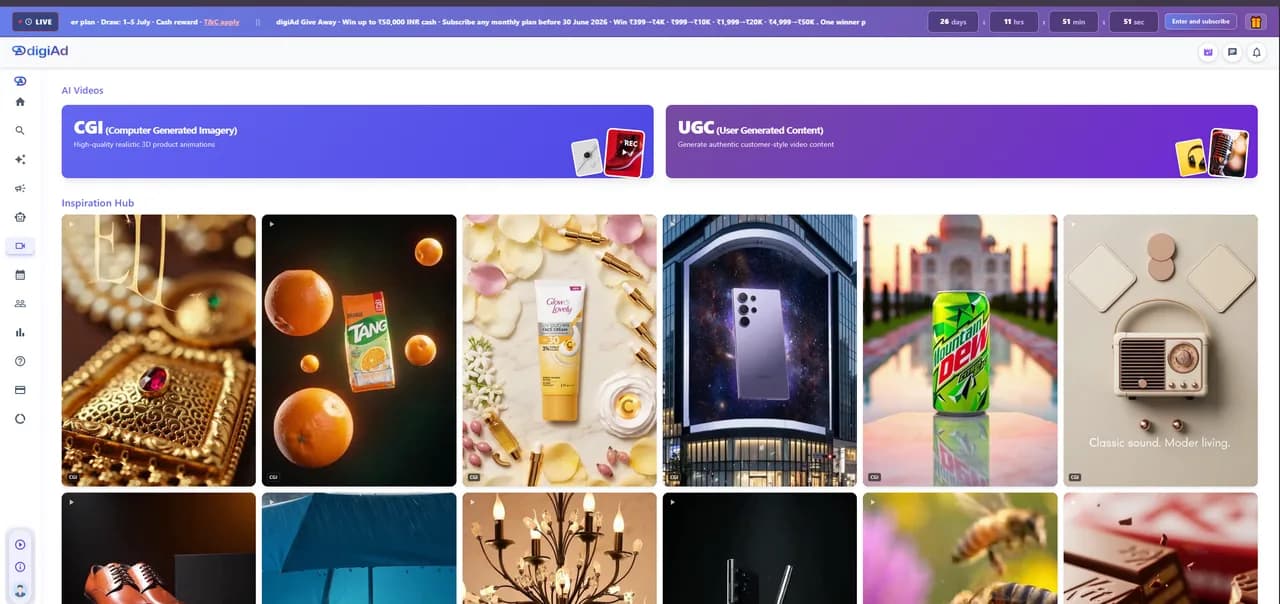
Task: Click the "11 hrs" countdown box
Action: pyautogui.click(x=1014, y=21)
